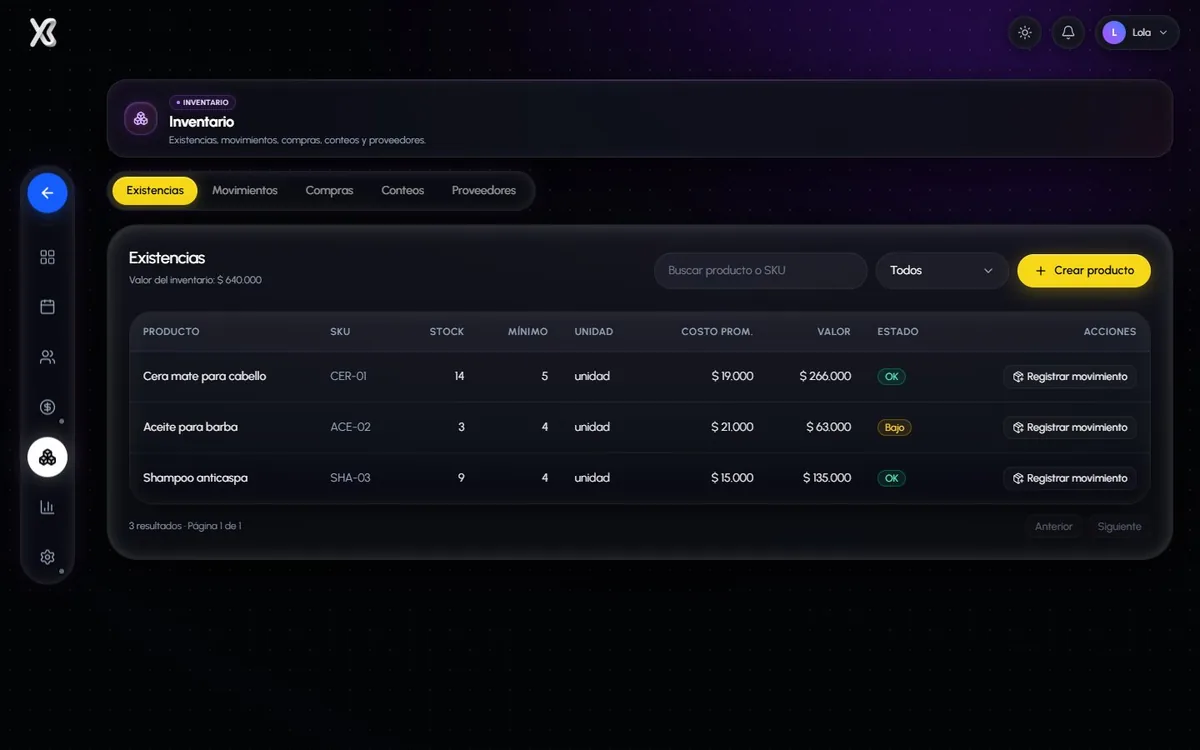Expand the Lola user menu

(x=1137, y=33)
